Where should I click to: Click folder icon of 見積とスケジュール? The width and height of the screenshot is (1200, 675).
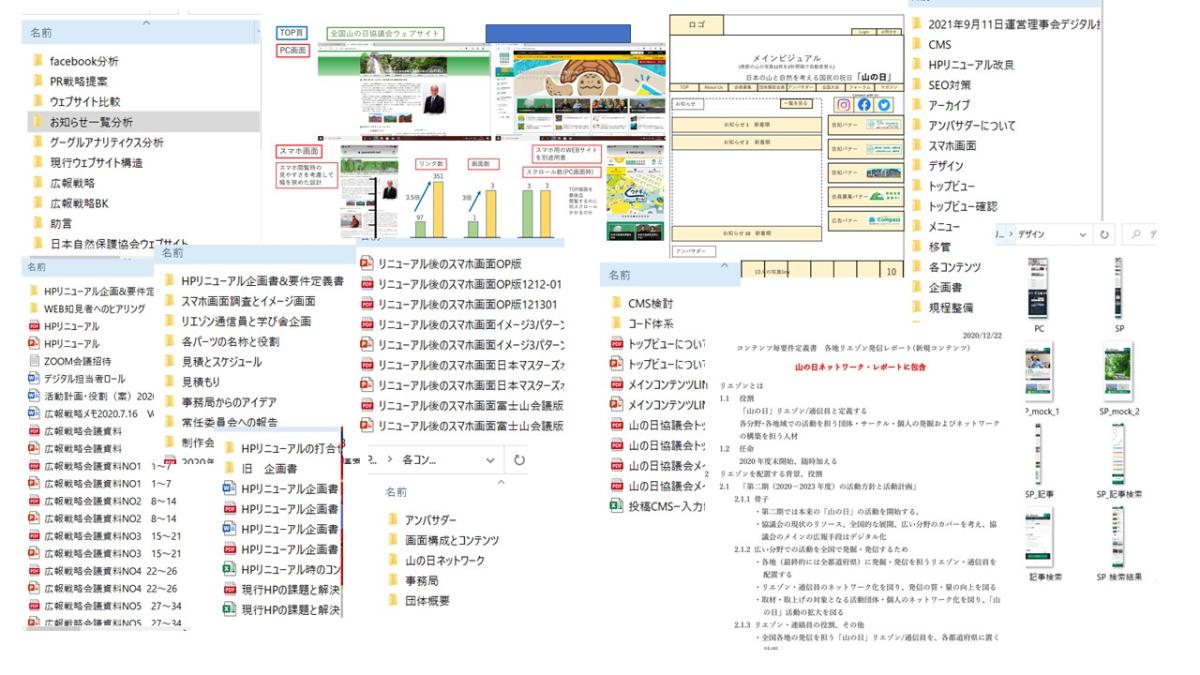coord(171,362)
